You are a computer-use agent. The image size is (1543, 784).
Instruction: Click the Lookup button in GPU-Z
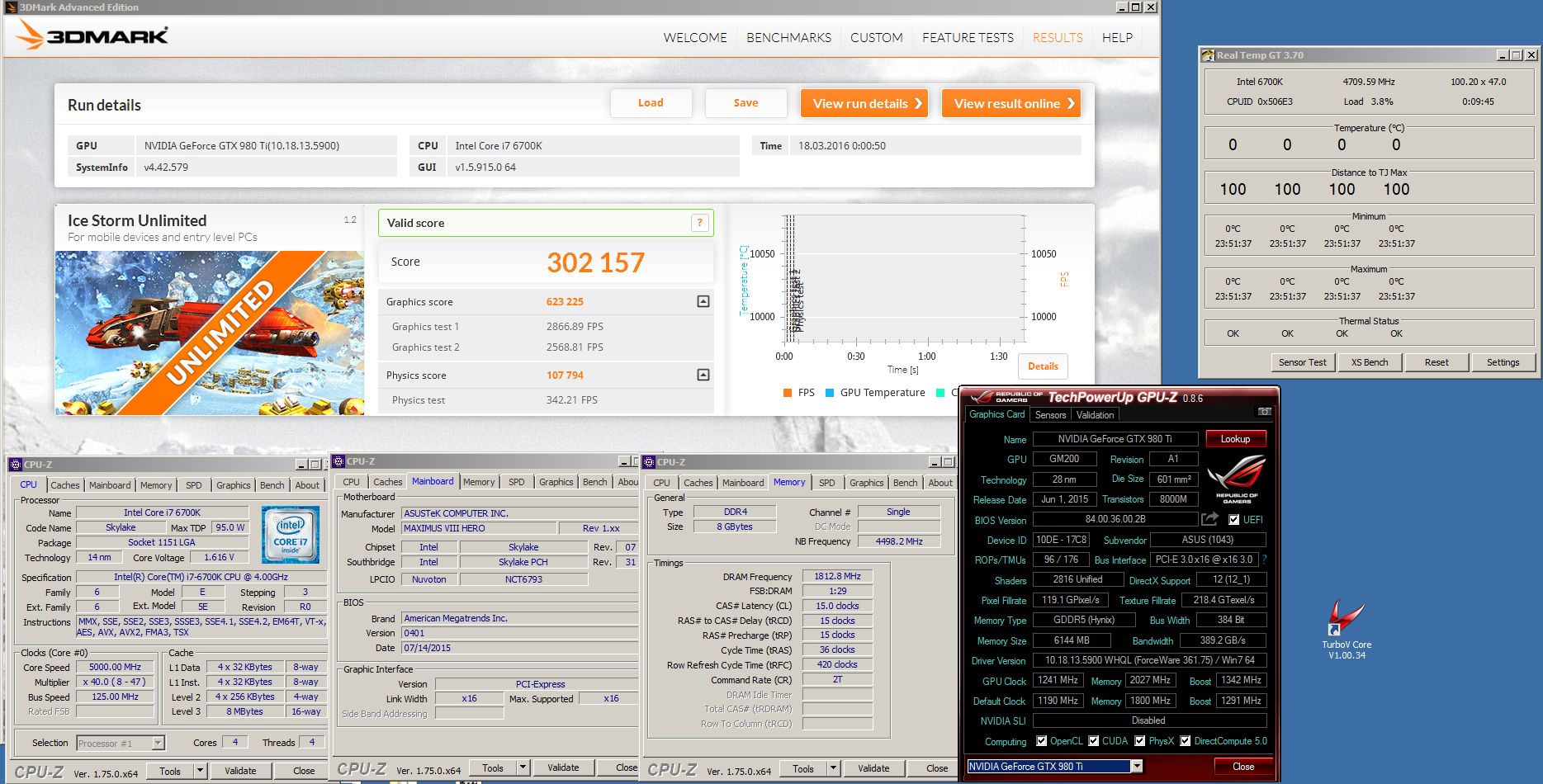pos(1235,439)
